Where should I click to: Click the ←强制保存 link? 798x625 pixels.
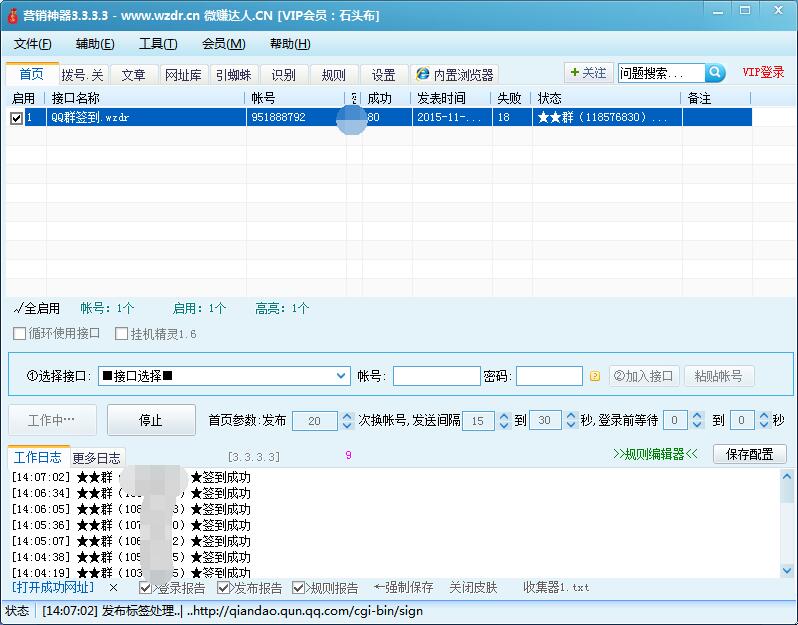404,588
